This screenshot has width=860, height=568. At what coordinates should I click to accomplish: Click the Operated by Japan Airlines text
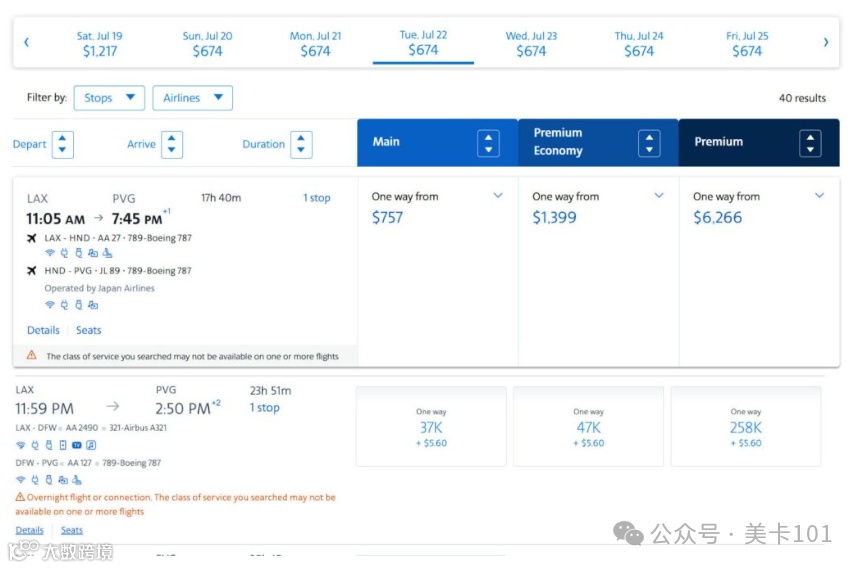click(x=100, y=288)
